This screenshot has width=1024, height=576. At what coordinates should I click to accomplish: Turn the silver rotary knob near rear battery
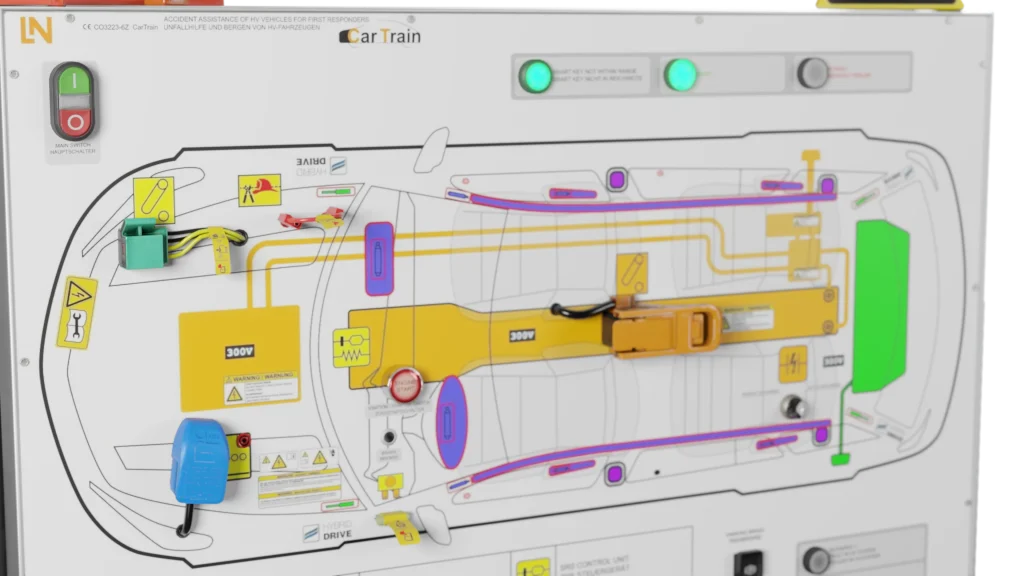coord(793,406)
